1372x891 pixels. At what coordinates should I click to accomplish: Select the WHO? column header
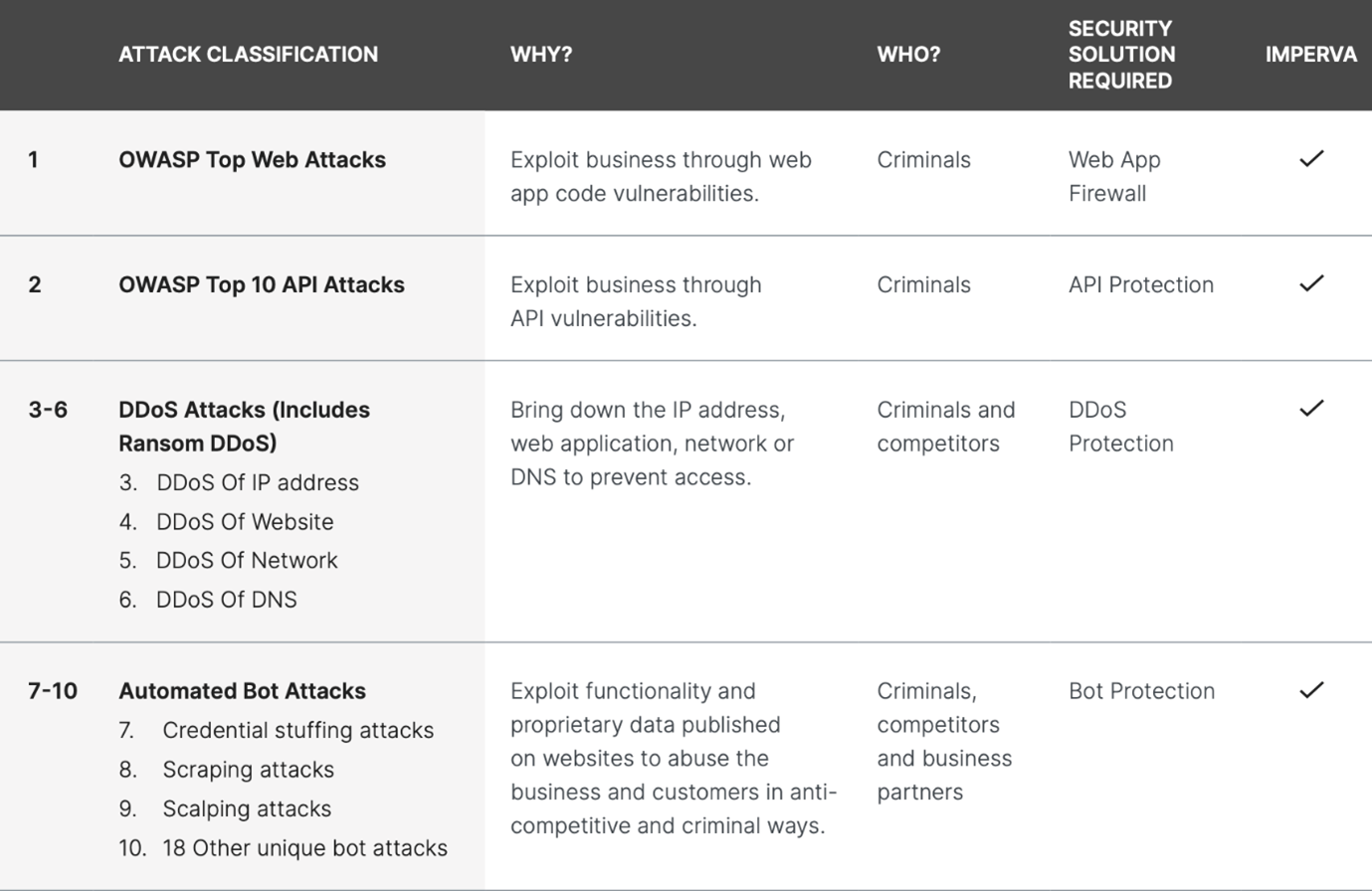(x=908, y=55)
